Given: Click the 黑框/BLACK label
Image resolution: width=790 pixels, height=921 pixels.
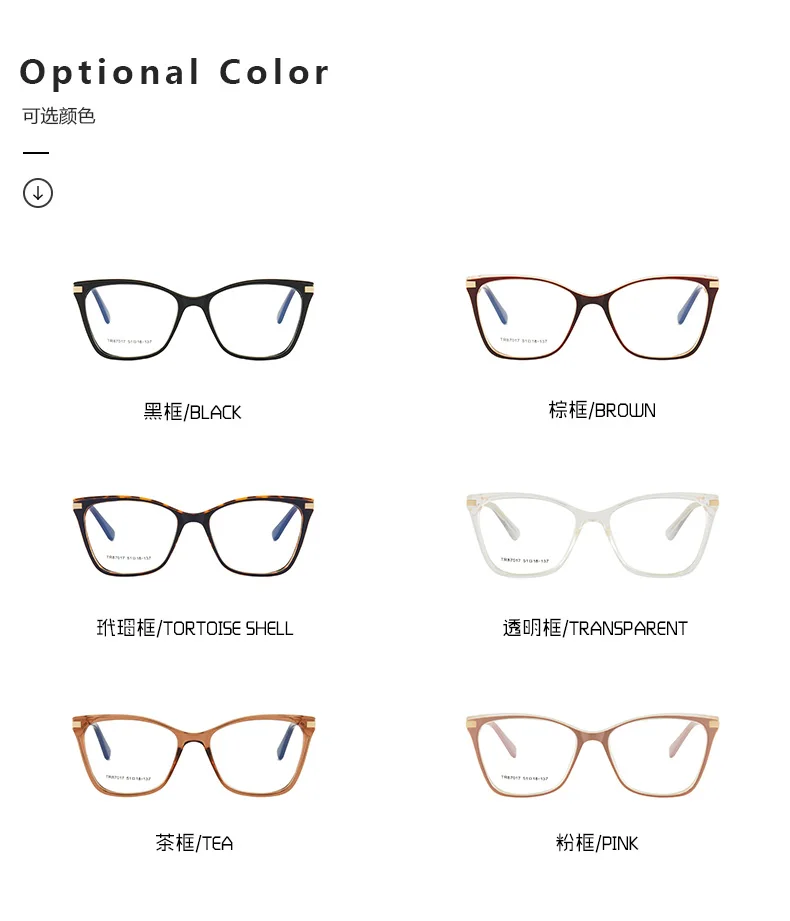Looking at the screenshot, I should point(192,412).
